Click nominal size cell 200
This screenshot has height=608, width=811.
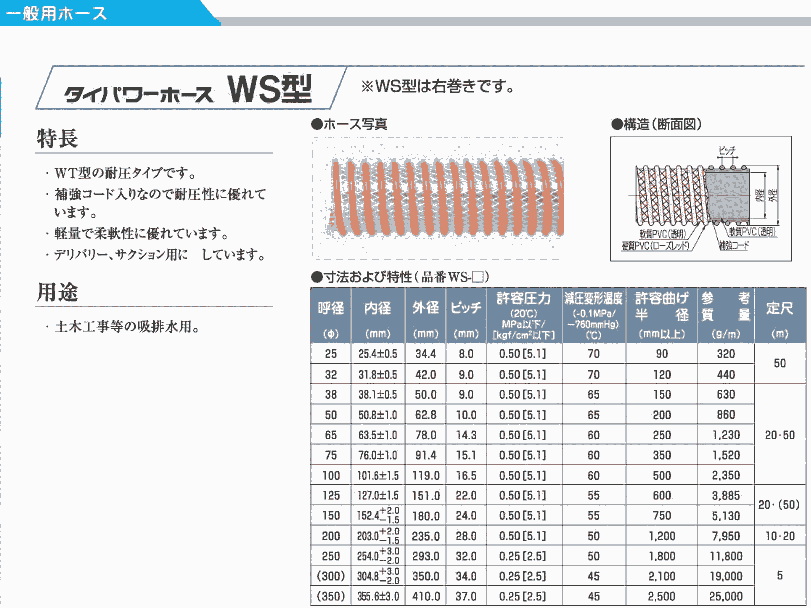[331, 536]
